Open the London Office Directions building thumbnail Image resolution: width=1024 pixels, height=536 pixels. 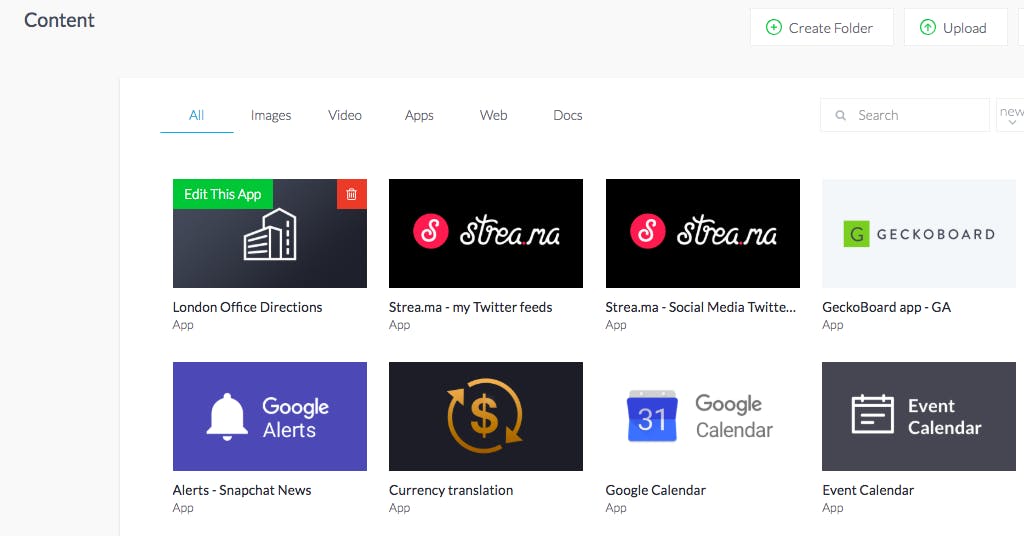coord(270,234)
